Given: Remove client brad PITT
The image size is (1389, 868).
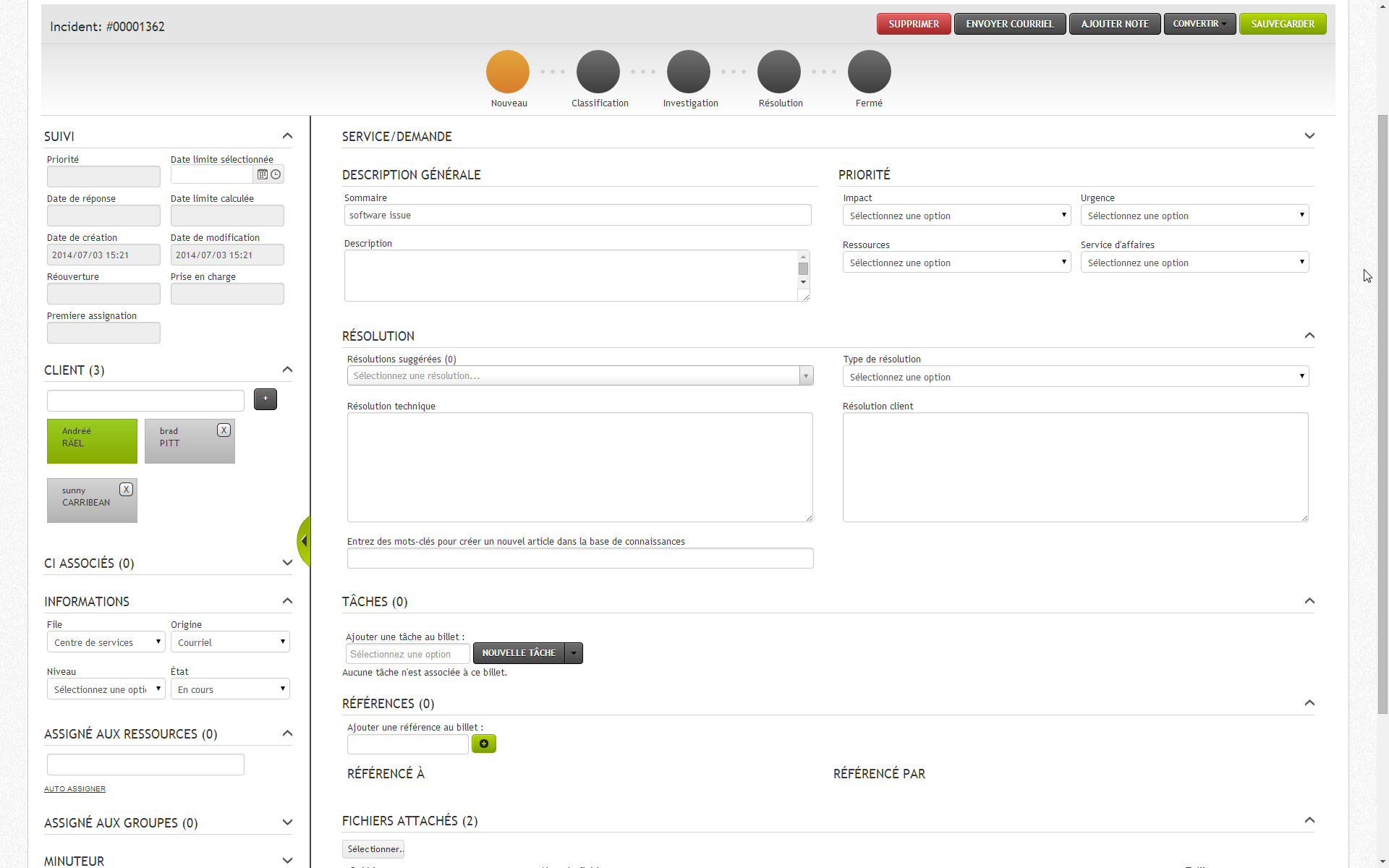Looking at the screenshot, I should tap(224, 430).
